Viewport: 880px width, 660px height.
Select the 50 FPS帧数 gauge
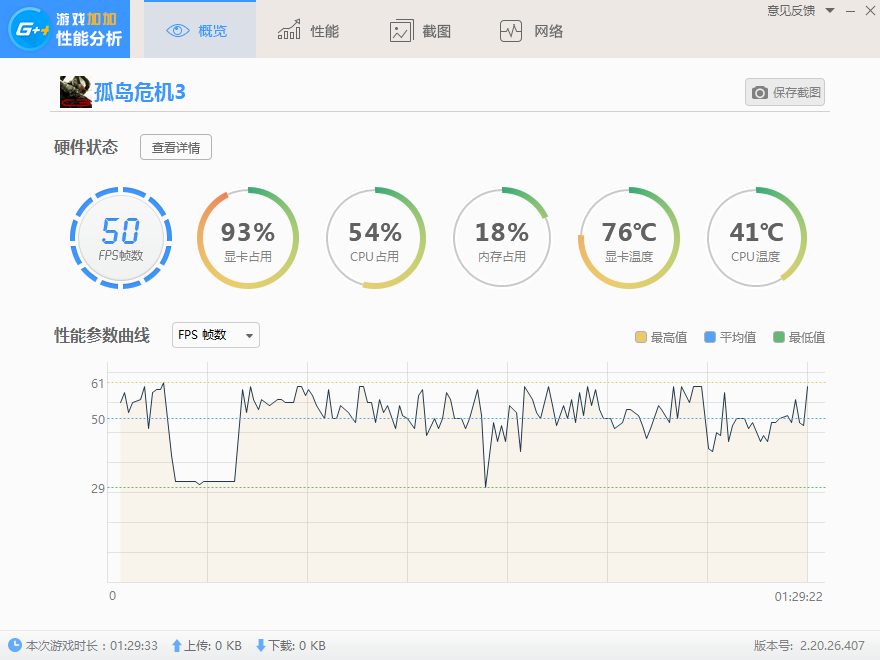coord(121,238)
